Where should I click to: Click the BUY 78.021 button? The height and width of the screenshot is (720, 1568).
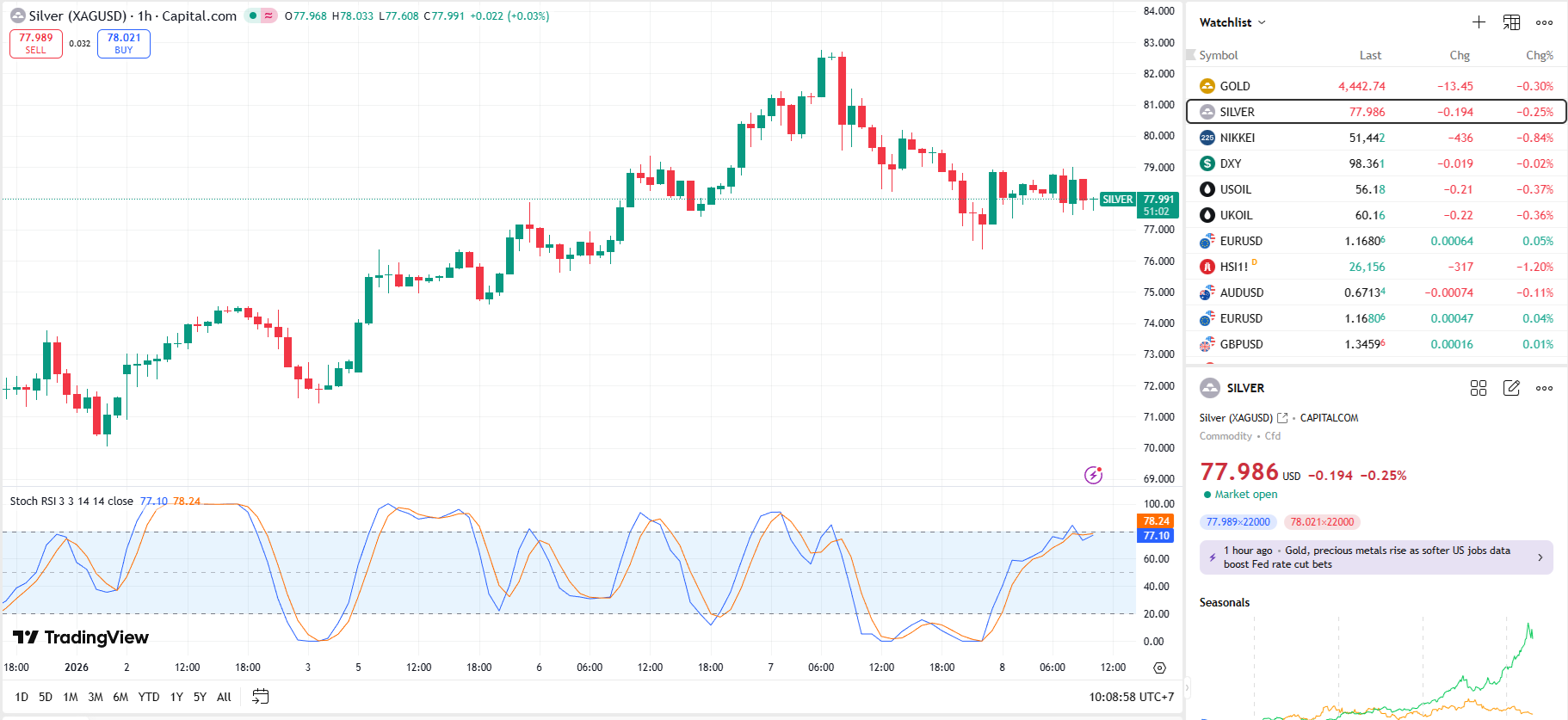124,44
